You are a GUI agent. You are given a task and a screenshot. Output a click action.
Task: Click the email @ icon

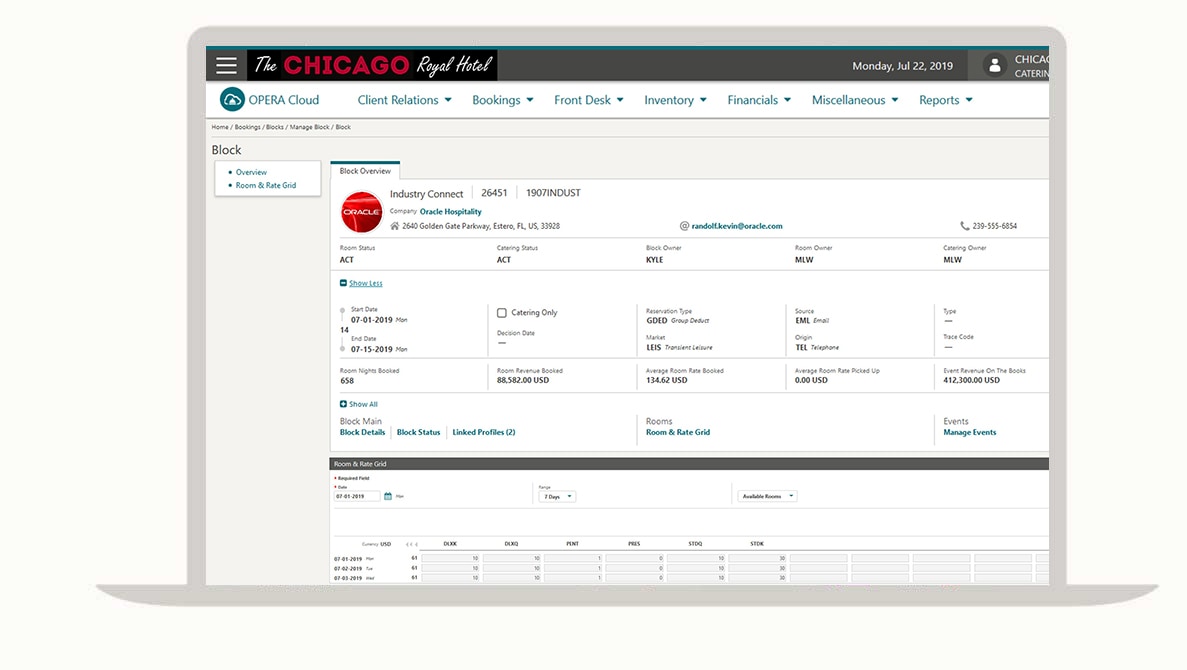pos(684,226)
